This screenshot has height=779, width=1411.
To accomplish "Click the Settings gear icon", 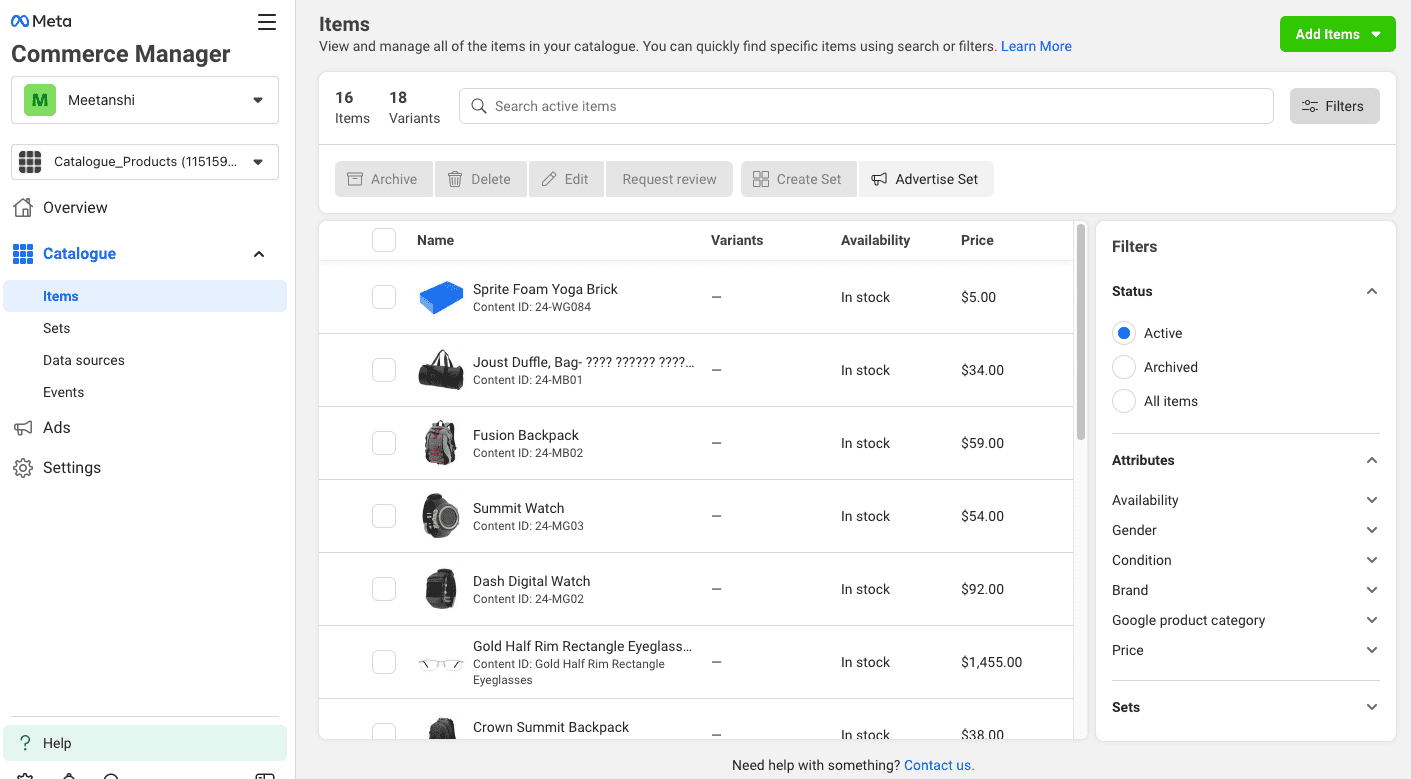I will (23, 468).
